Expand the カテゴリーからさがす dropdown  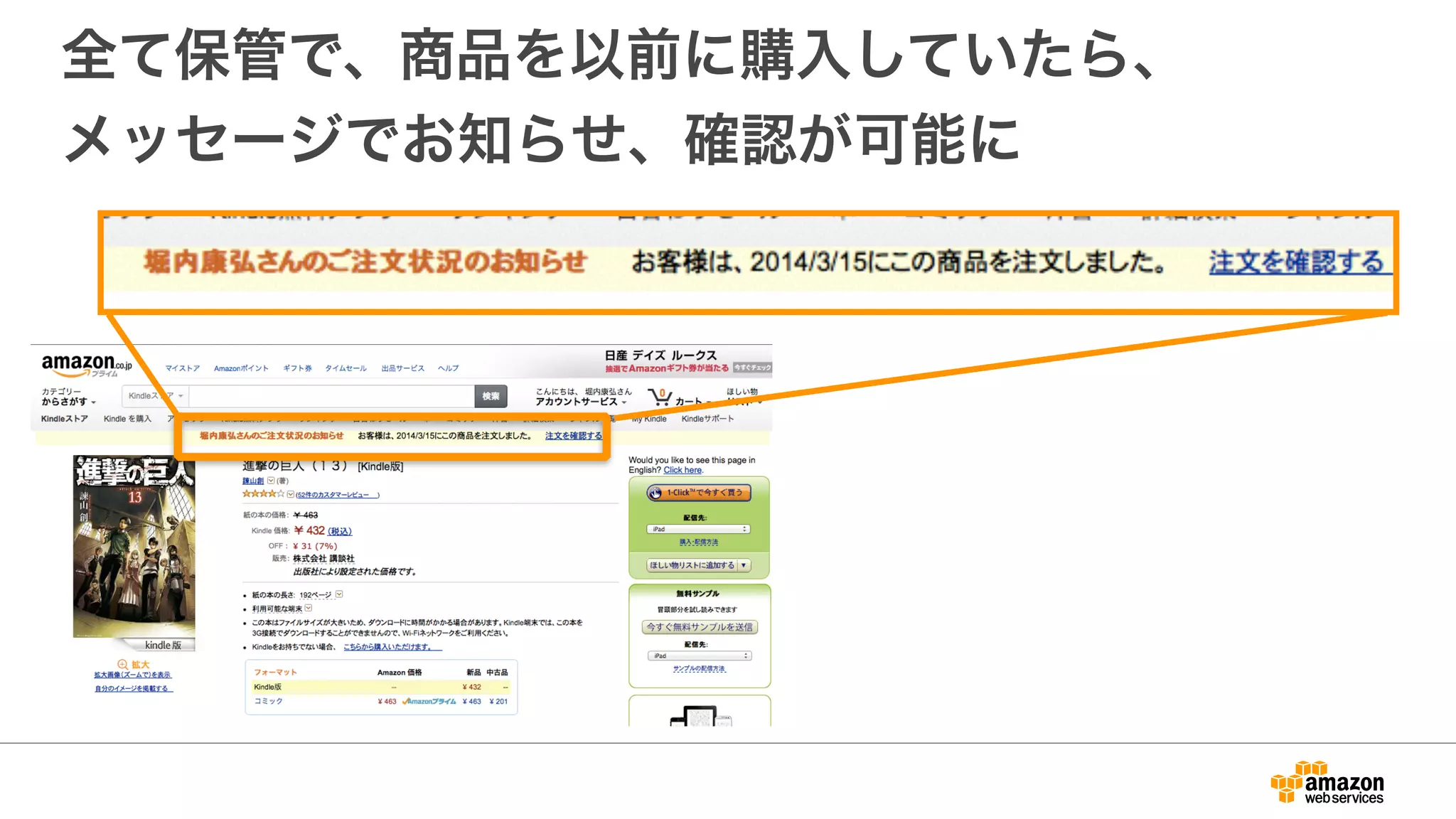68,397
